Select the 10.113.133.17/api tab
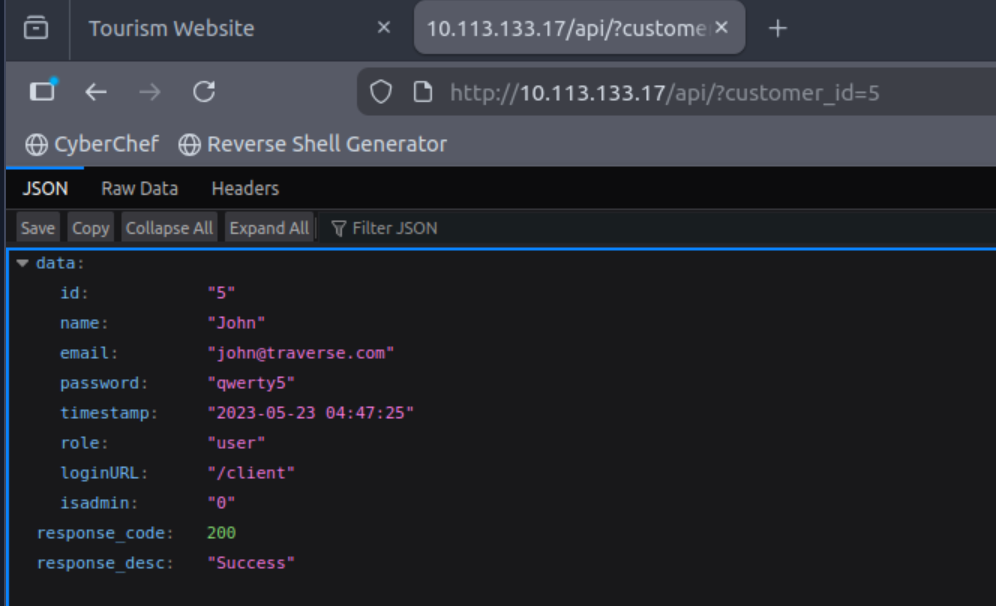996x606 pixels. coord(579,28)
